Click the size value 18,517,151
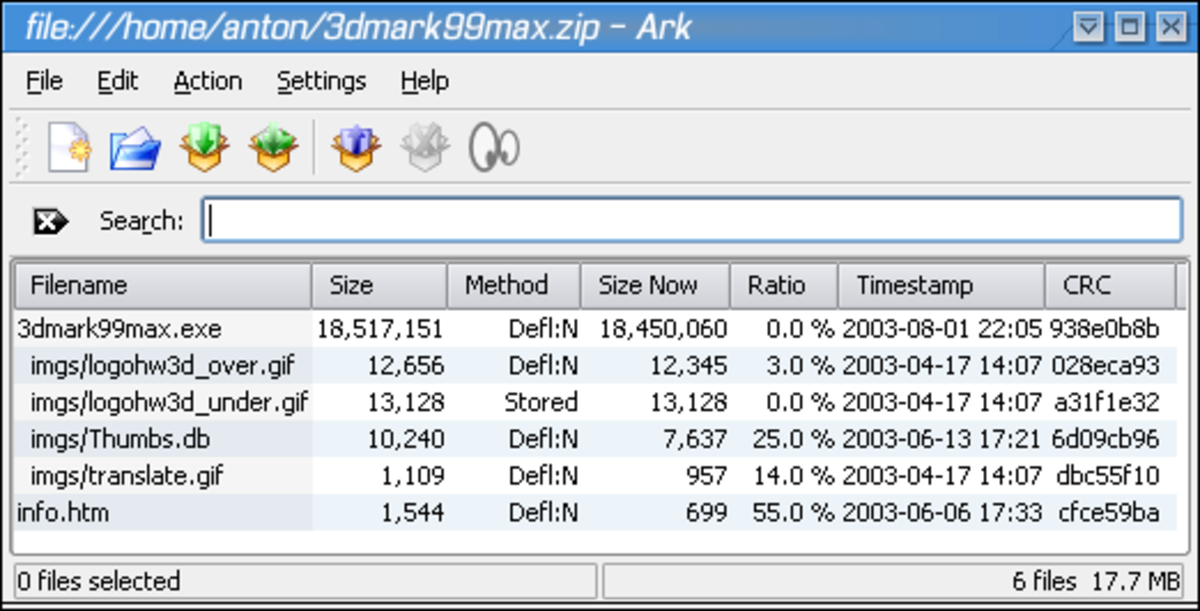The height and width of the screenshot is (611, 1200). coord(380,329)
